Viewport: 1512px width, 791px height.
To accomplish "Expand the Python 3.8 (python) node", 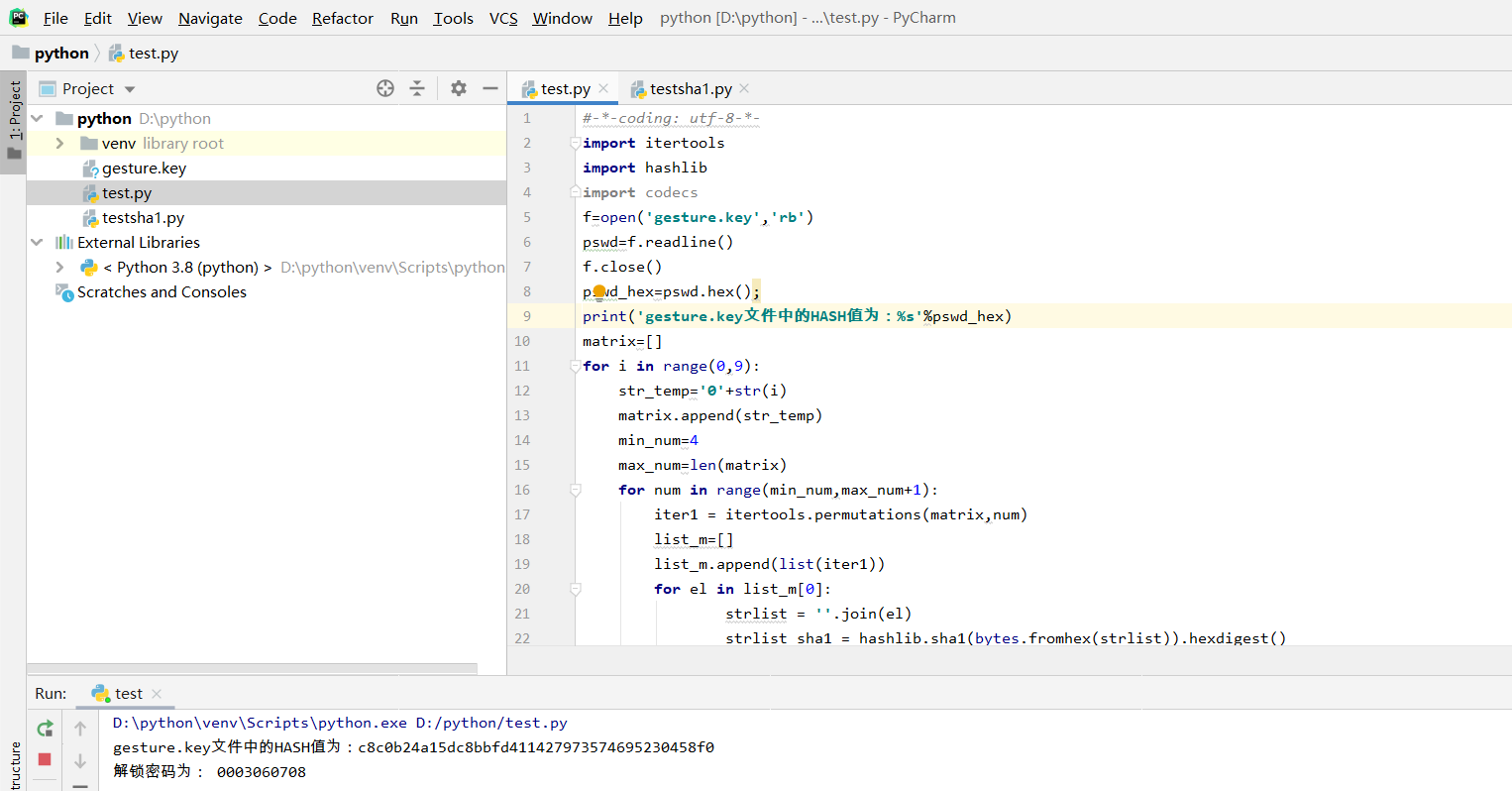I will click(x=59, y=267).
